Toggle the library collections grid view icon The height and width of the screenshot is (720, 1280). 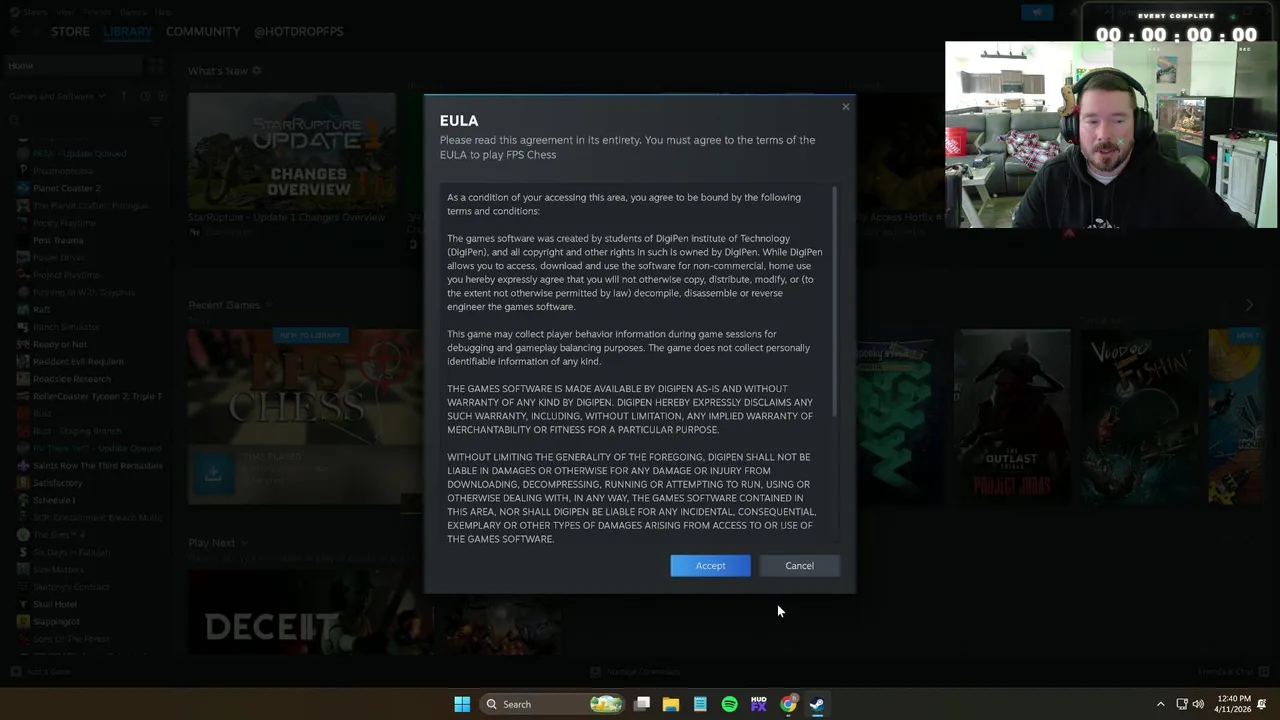pos(156,66)
